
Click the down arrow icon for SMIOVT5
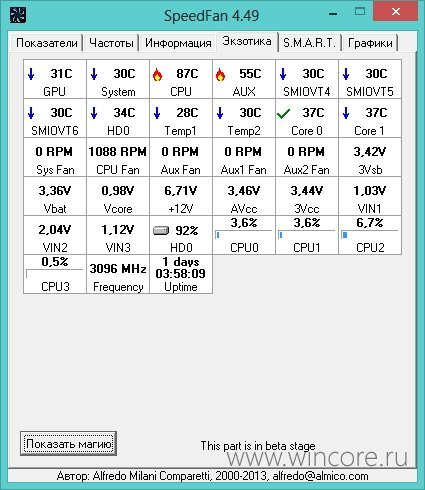346,74
